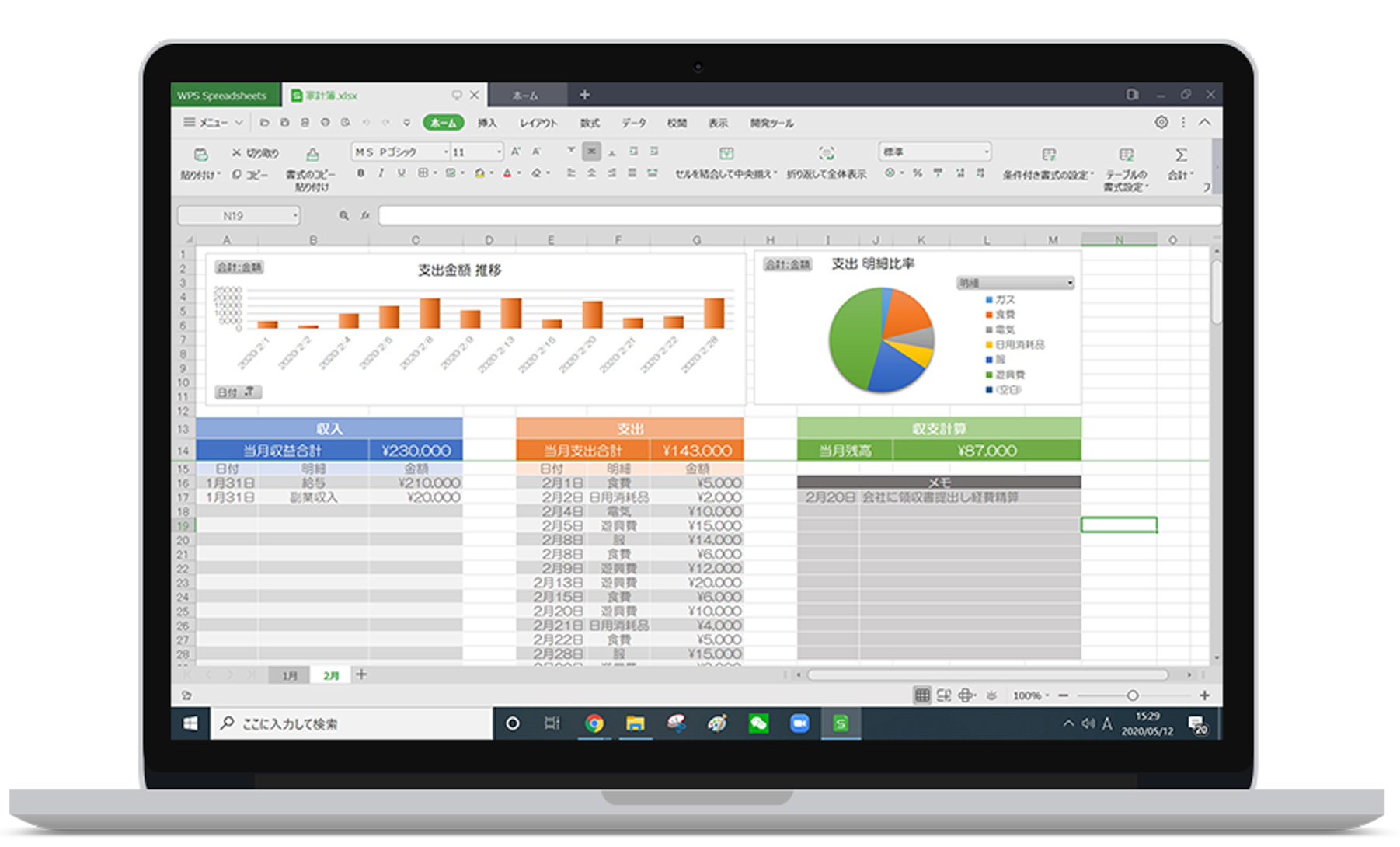The image size is (1400, 847).
Task: Open the Name Box dropdown showing N19
Action: pyautogui.click(x=295, y=216)
